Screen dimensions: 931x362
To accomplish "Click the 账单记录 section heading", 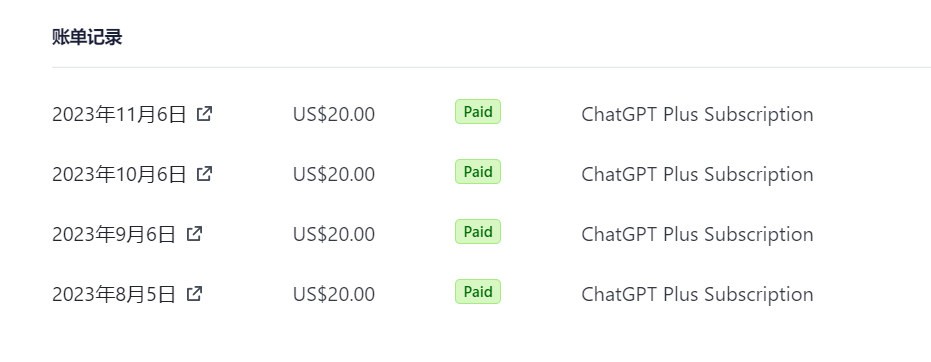I will coord(87,37).
